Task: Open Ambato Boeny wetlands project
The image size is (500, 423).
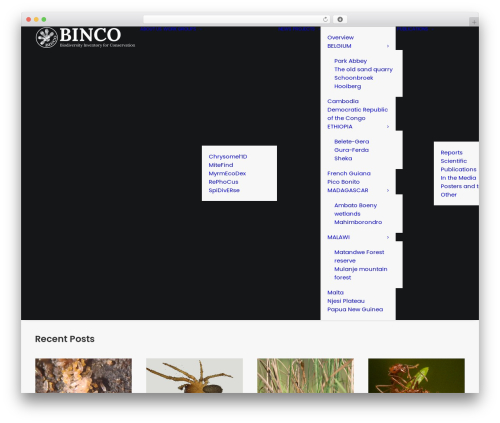Action: click(x=355, y=210)
